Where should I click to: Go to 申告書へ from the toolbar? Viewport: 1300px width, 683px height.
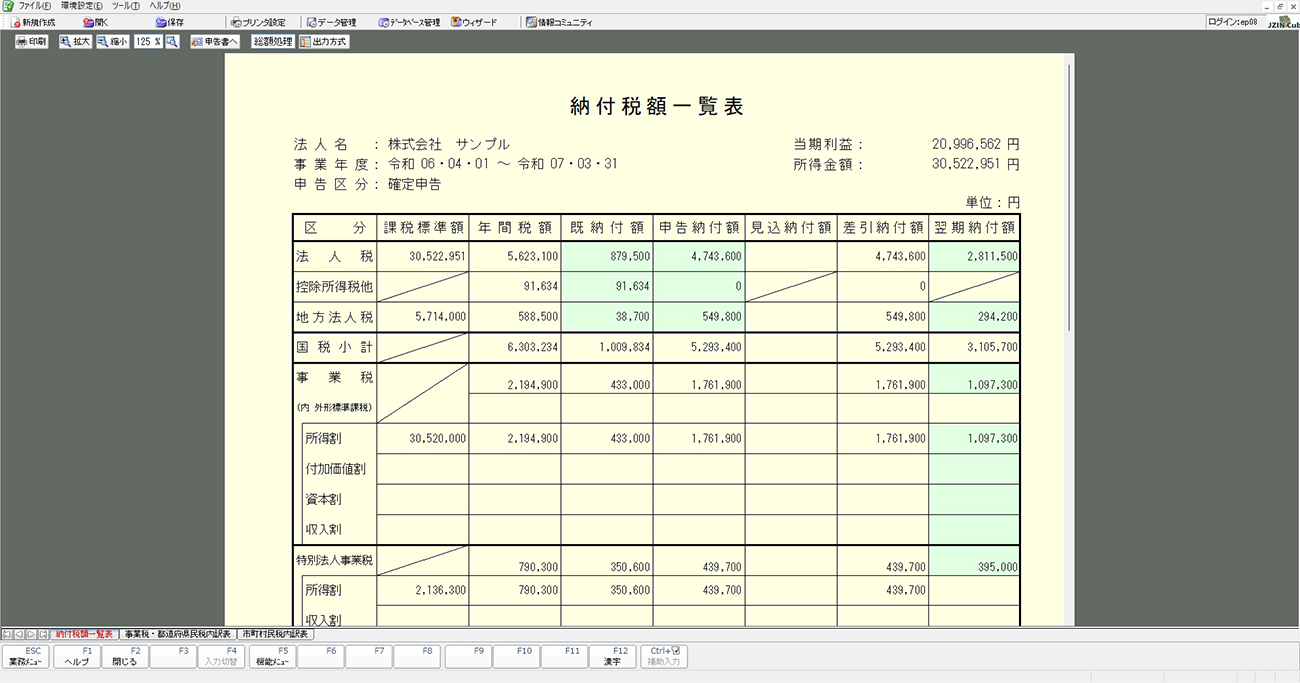pos(215,42)
